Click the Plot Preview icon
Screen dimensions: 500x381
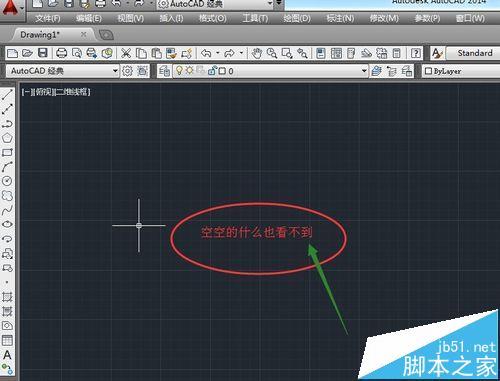point(77,53)
